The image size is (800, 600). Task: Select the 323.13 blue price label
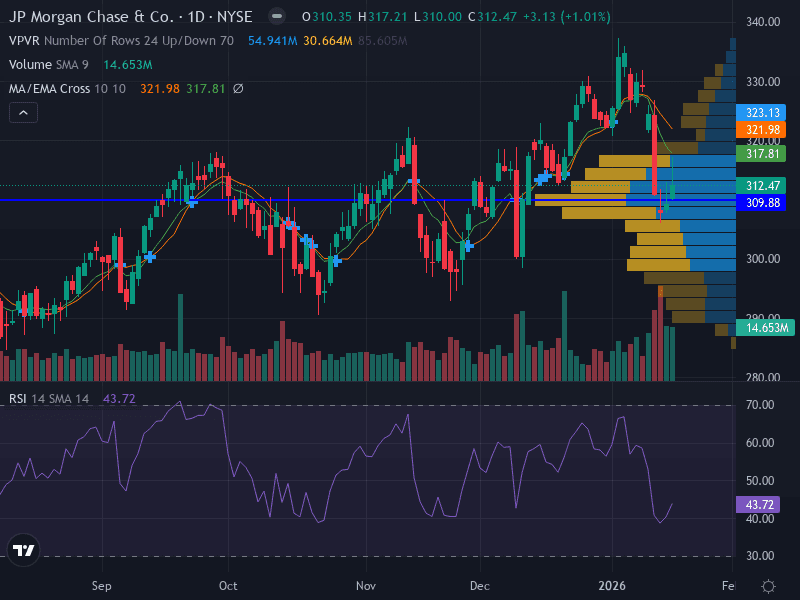click(761, 112)
